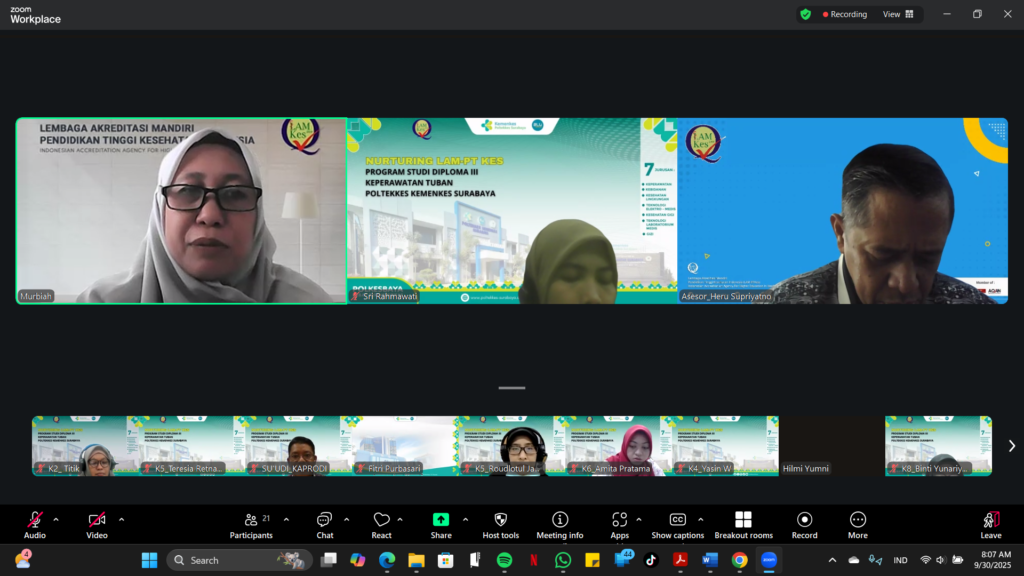Open Netflix from the taskbar
This screenshot has width=1024, height=576.
click(x=534, y=560)
